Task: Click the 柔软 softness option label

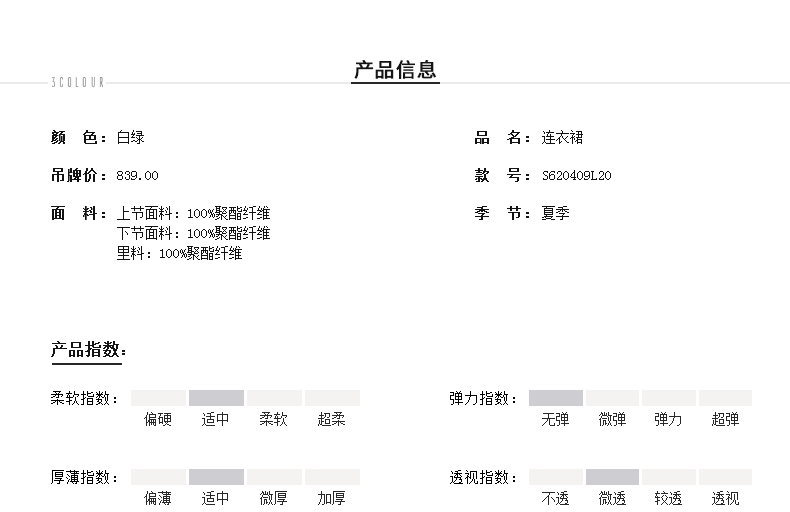Action: (x=274, y=419)
